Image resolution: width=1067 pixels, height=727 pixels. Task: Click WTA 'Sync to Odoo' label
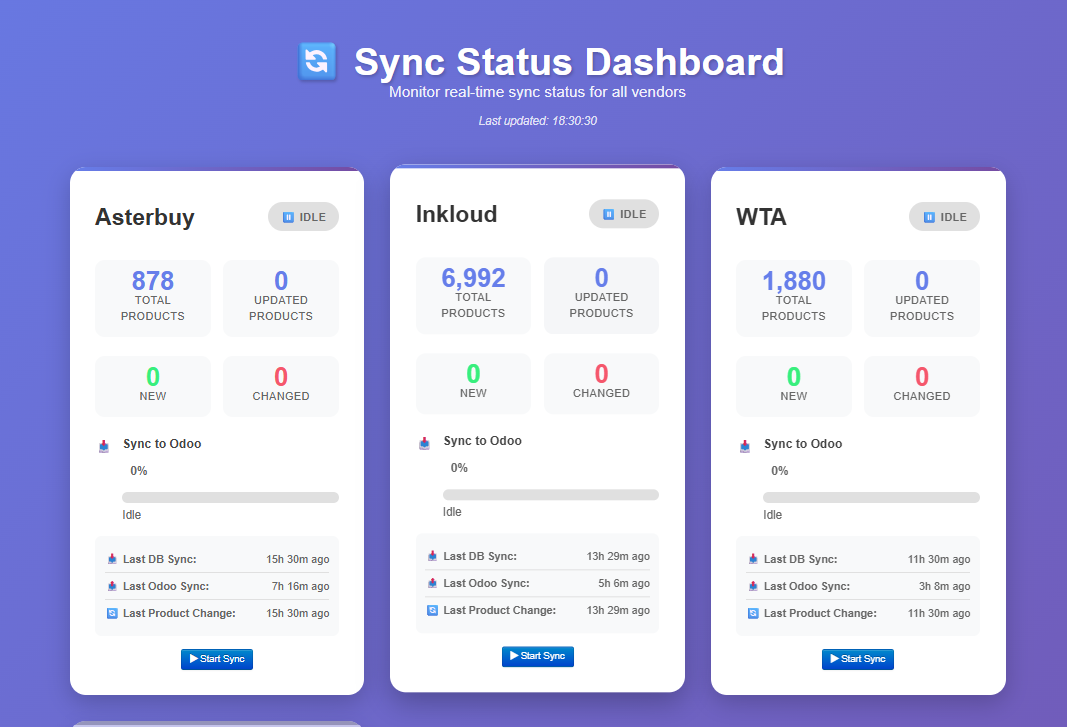coord(803,444)
